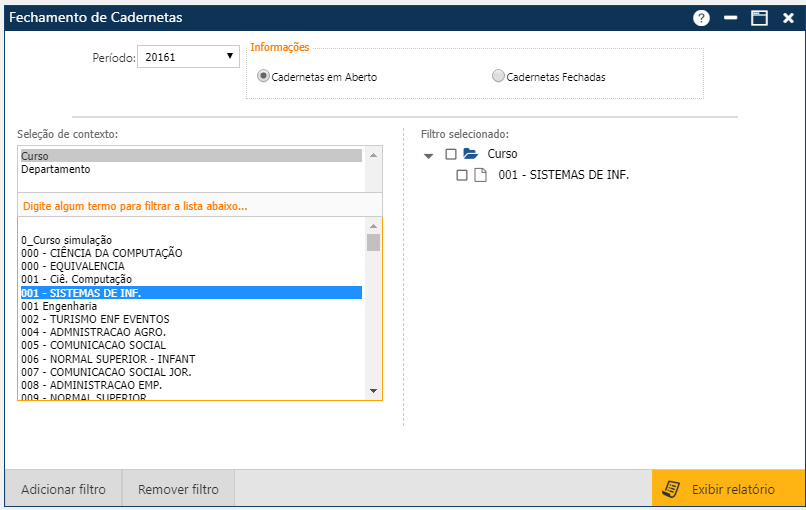Viewport: 806px width, 510px height.
Task: Choose Departamento in the context selection
Action: tap(56, 170)
